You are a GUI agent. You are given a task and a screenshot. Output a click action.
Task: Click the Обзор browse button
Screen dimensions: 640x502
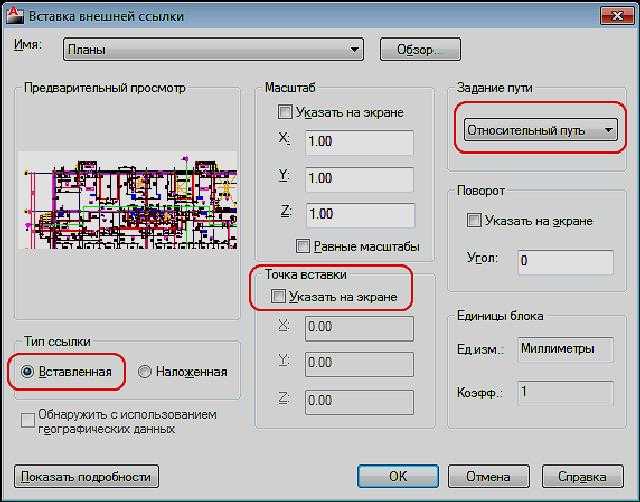420,49
